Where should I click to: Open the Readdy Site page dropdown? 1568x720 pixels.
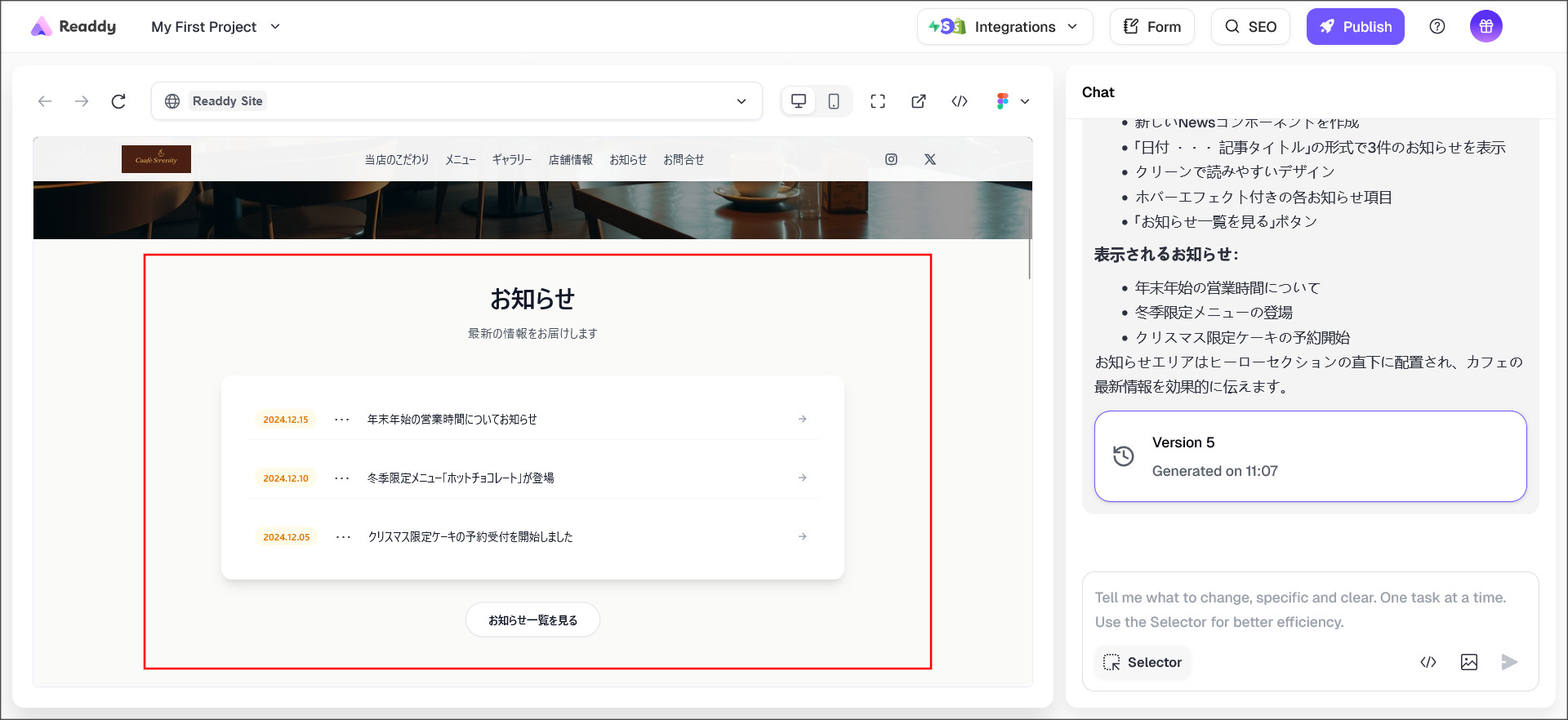741,101
